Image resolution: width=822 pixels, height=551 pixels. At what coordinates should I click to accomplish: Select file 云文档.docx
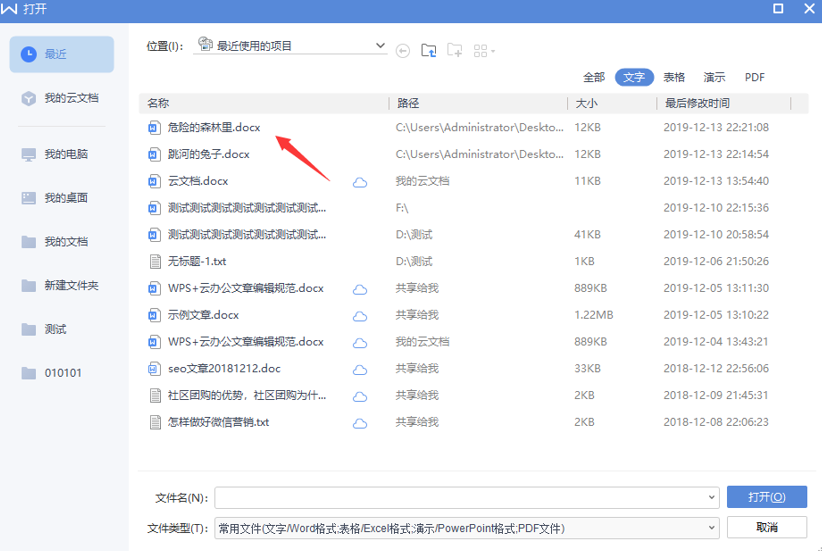[198, 181]
